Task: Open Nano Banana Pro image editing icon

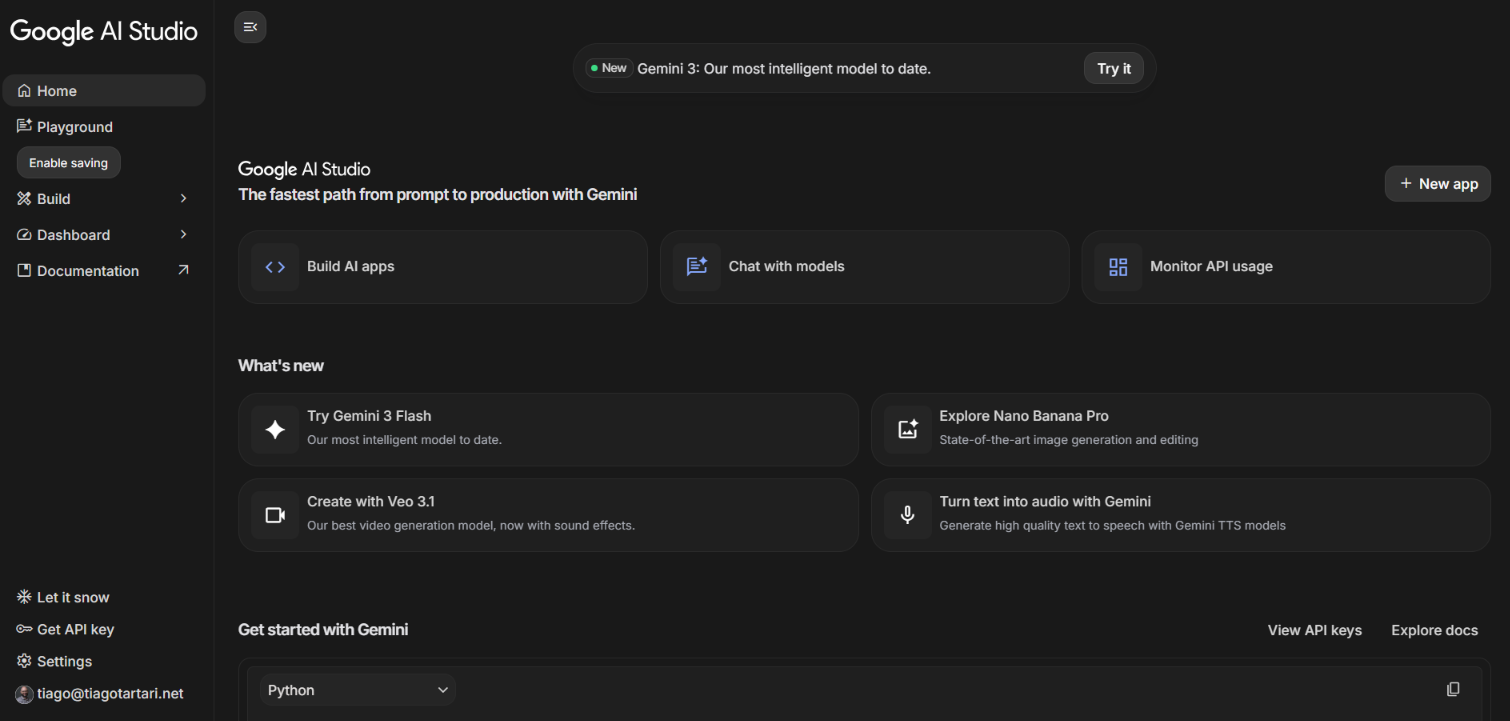Action: pyautogui.click(x=907, y=429)
